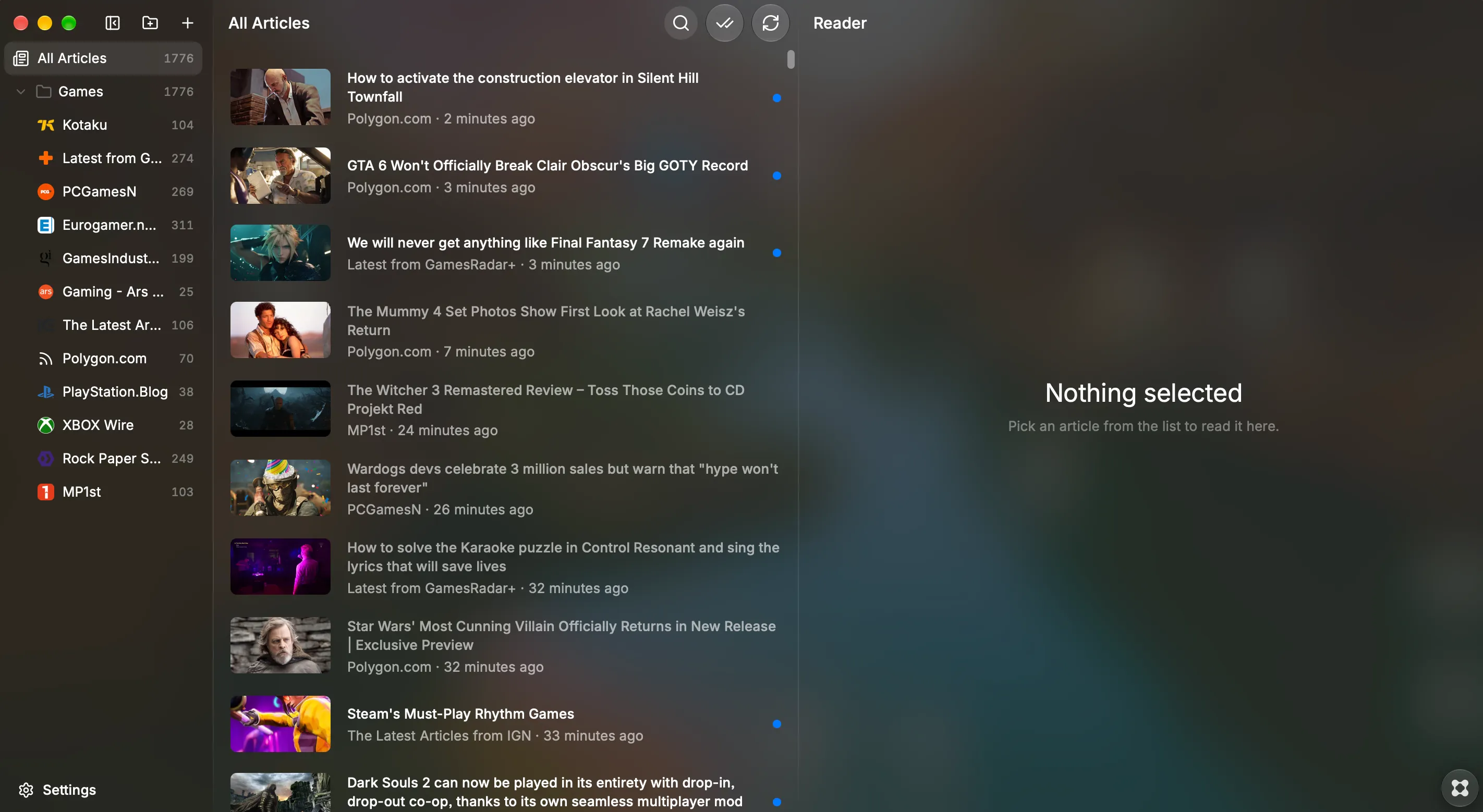Open Wardogs devs 3 million sales article
Image resolution: width=1483 pixels, height=812 pixels.
tap(505, 488)
